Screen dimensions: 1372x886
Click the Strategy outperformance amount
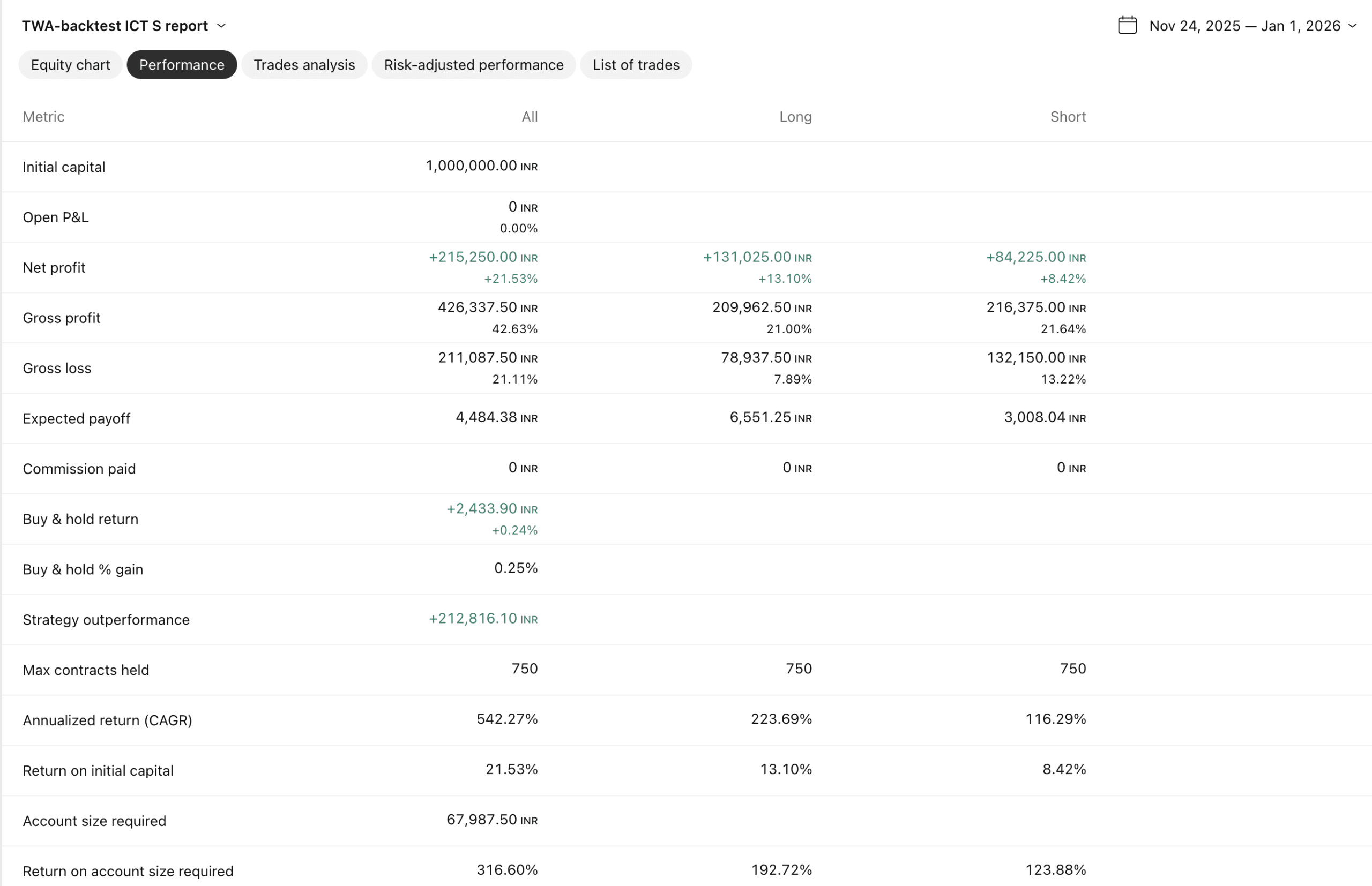click(x=483, y=619)
